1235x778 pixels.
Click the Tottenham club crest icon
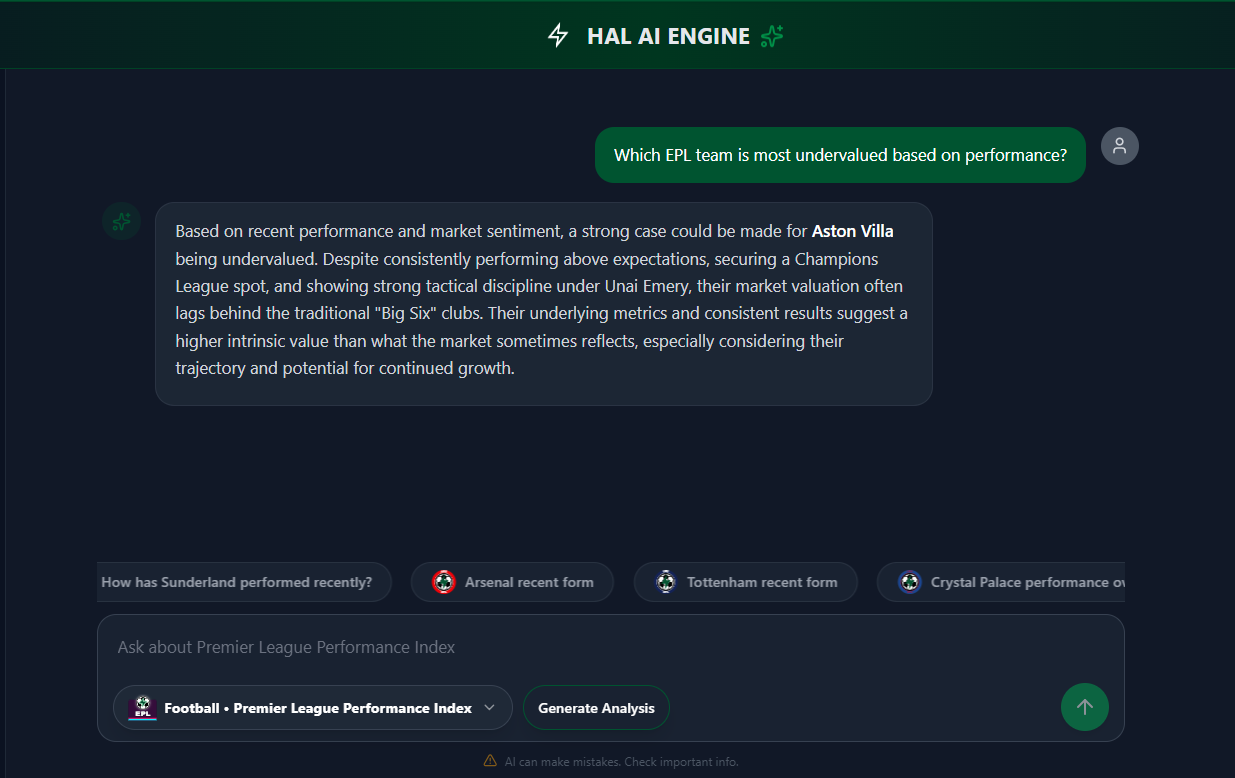[x=666, y=582]
